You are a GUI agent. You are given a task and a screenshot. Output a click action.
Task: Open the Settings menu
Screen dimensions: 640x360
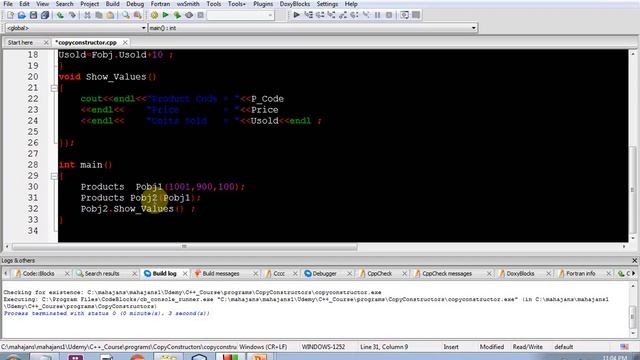coord(327,4)
